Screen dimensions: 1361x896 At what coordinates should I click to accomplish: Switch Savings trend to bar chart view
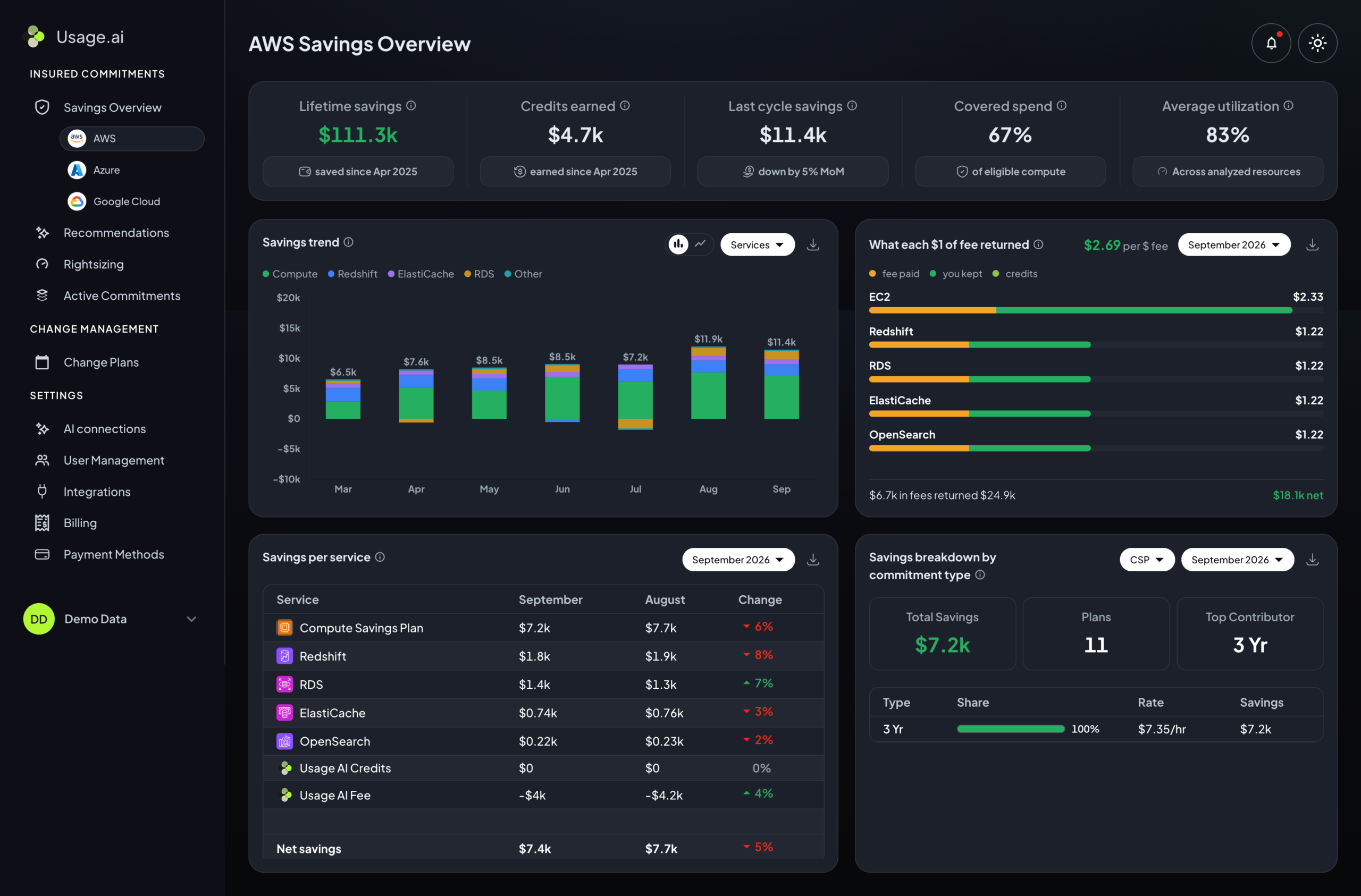pyautogui.click(x=678, y=244)
